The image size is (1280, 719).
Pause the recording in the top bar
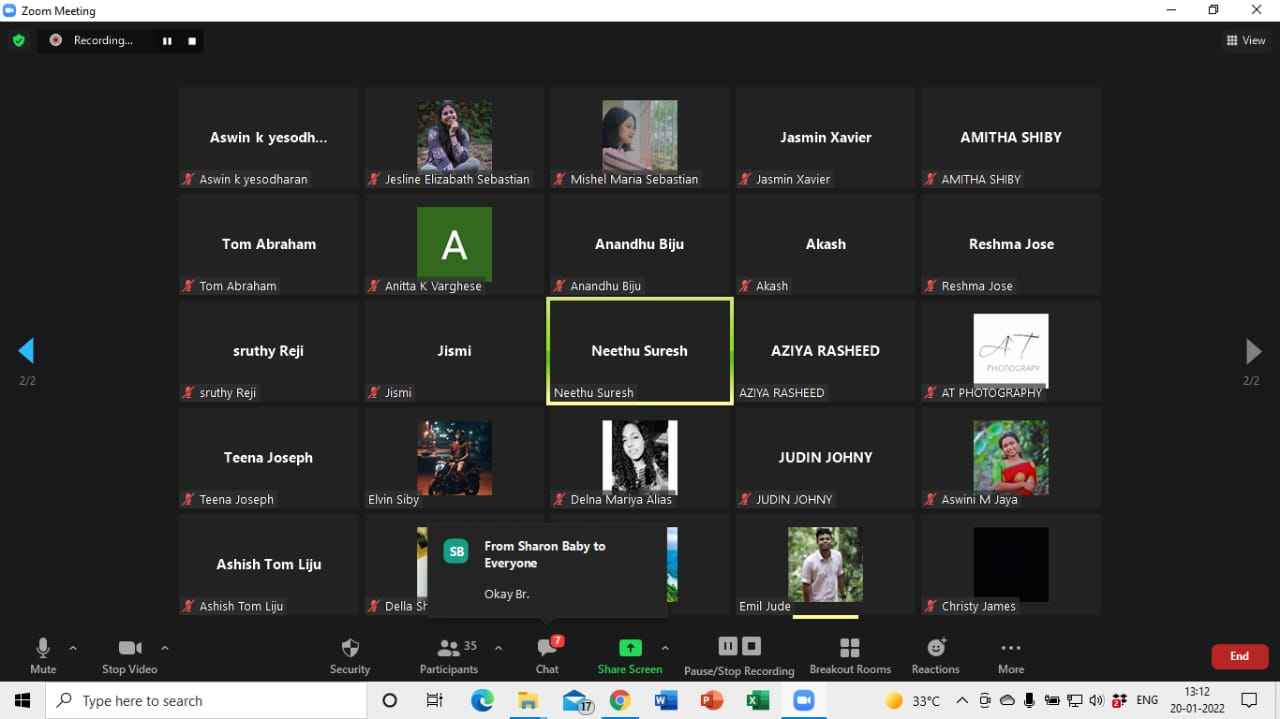167,41
